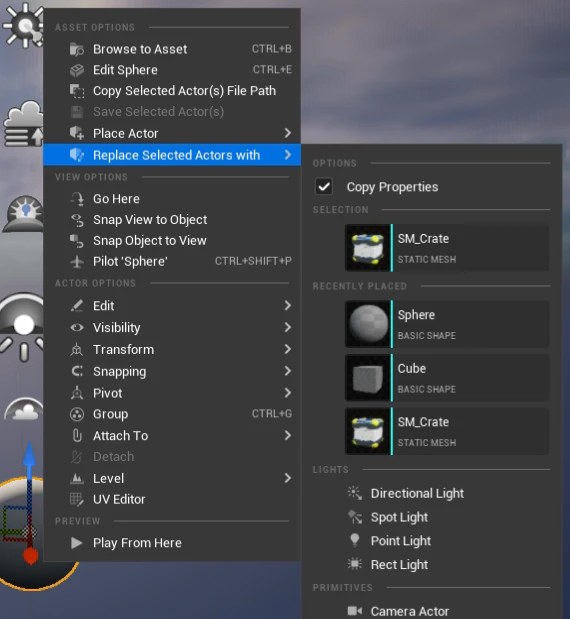
Task: Select the directional light sun gizmo in viewport
Action: (x=23, y=26)
